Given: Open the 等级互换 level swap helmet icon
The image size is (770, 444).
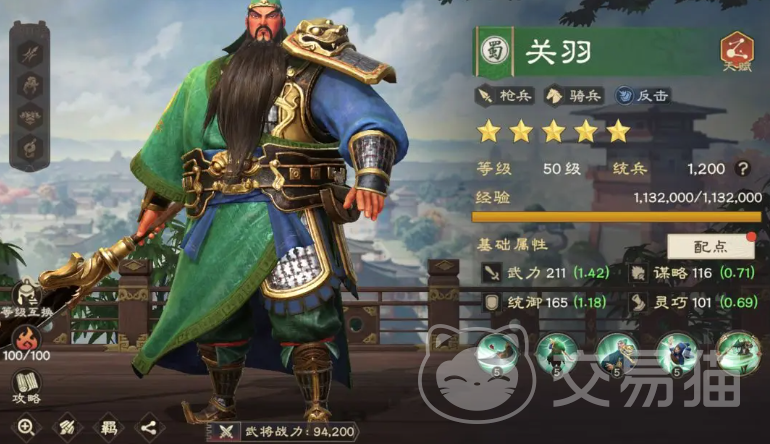Looking at the screenshot, I should point(26,298).
